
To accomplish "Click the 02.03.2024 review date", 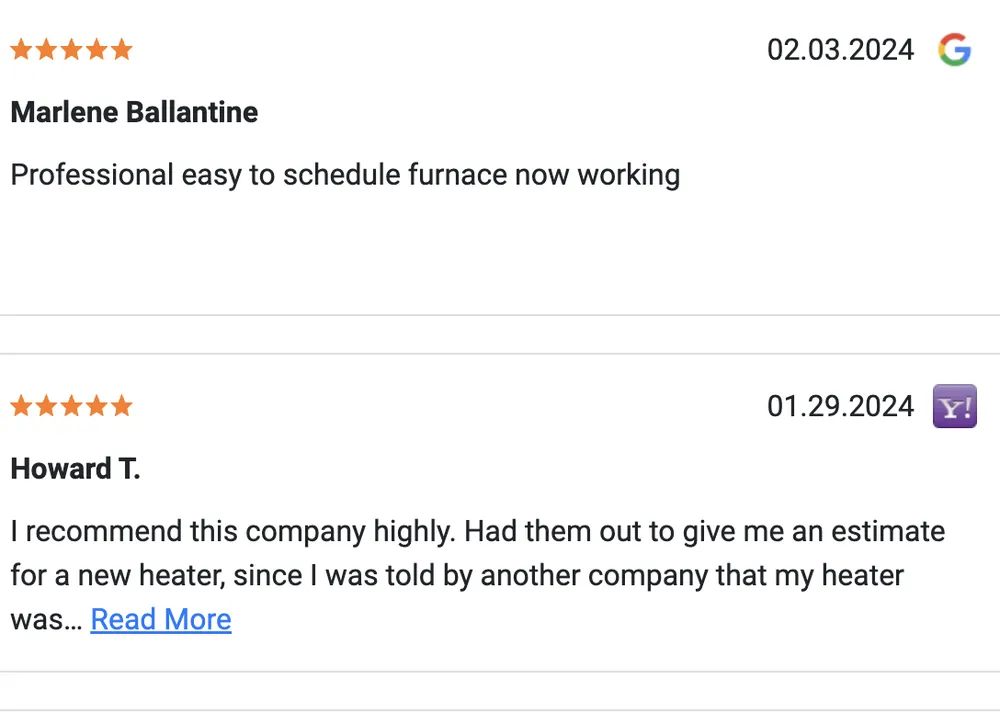I will (840, 50).
